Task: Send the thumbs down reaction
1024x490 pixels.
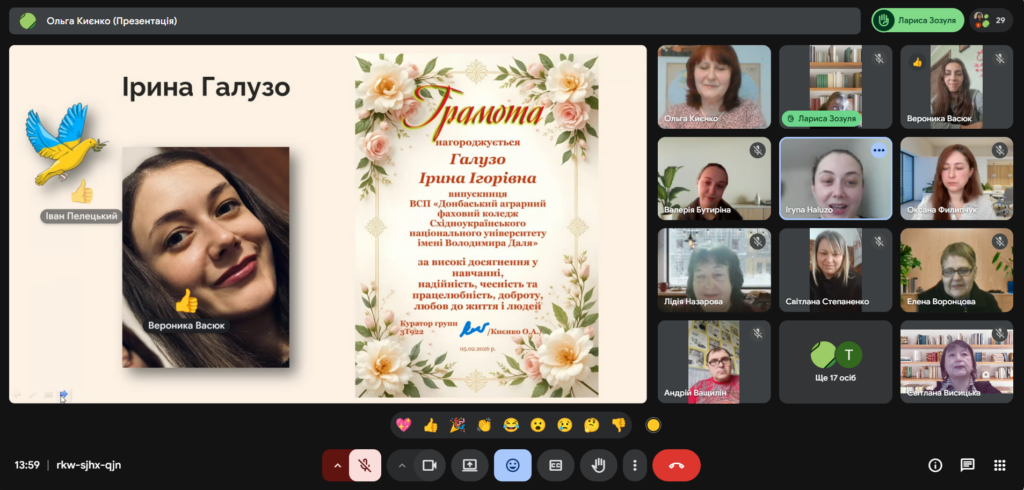Action: click(618, 425)
